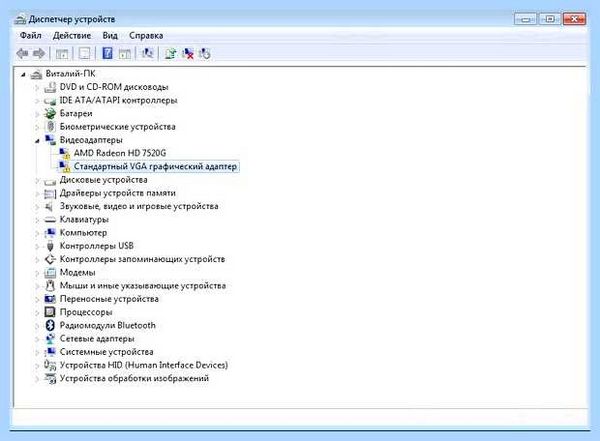Viewport: 600px width, 441px height.
Task: Select the Клавиатуры label
Action: tap(84, 220)
